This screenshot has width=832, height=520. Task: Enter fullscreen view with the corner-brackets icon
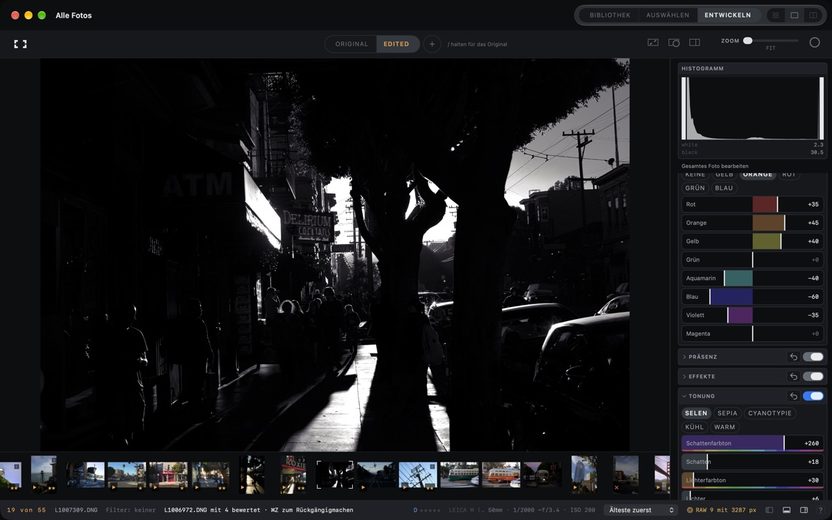point(20,44)
